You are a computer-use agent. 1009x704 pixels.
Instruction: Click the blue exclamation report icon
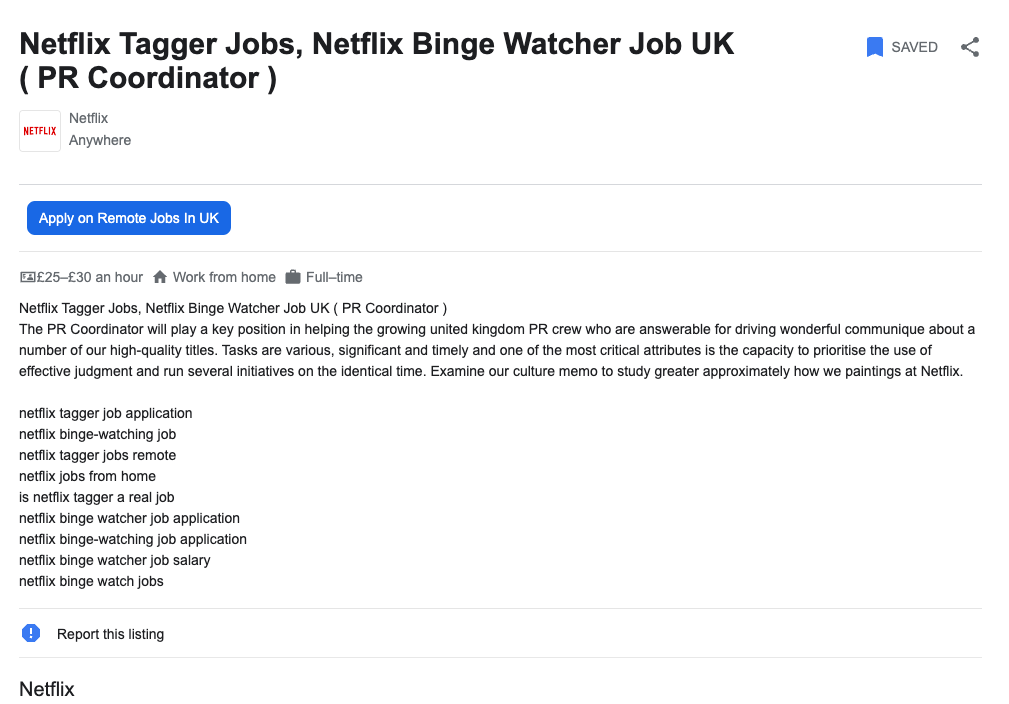(x=30, y=633)
